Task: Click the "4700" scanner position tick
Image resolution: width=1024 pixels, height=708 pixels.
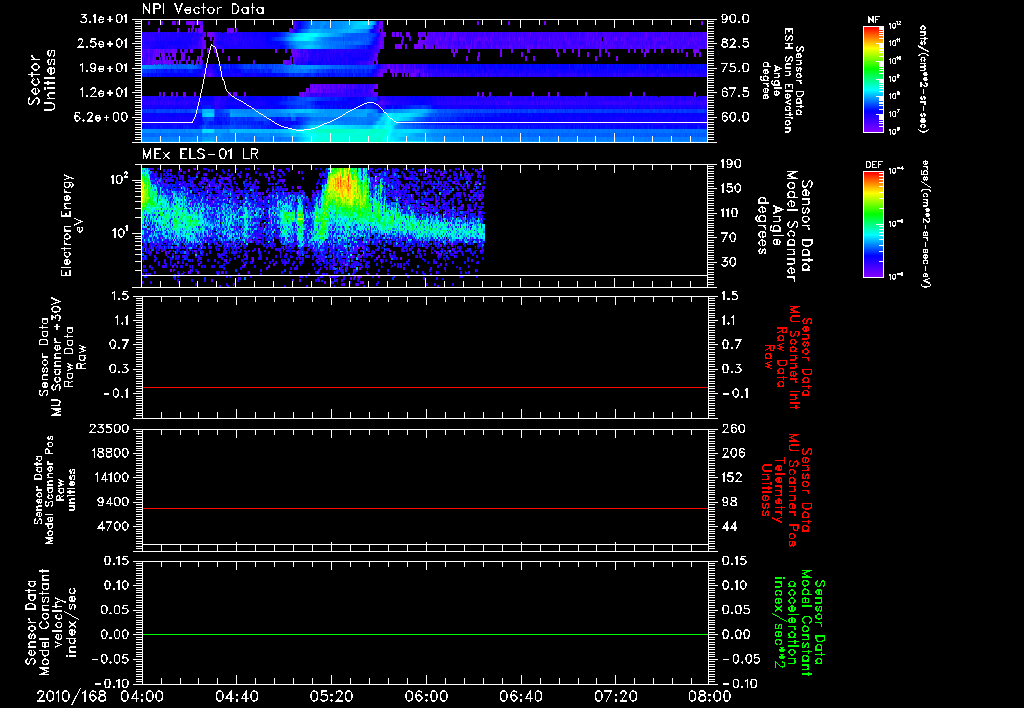Action: (x=113, y=526)
